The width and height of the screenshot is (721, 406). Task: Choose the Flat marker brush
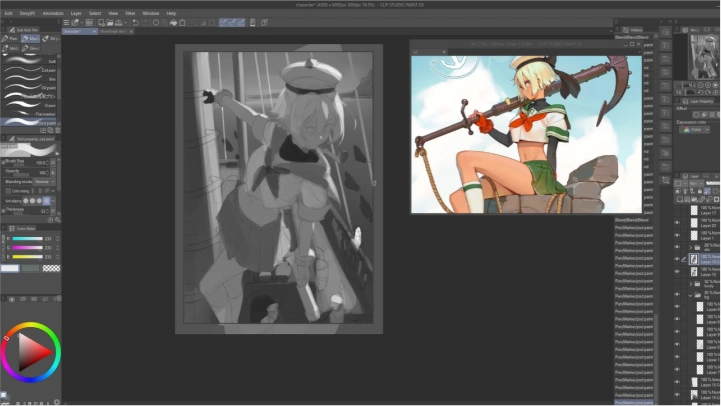pyautogui.click(x=29, y=114)
